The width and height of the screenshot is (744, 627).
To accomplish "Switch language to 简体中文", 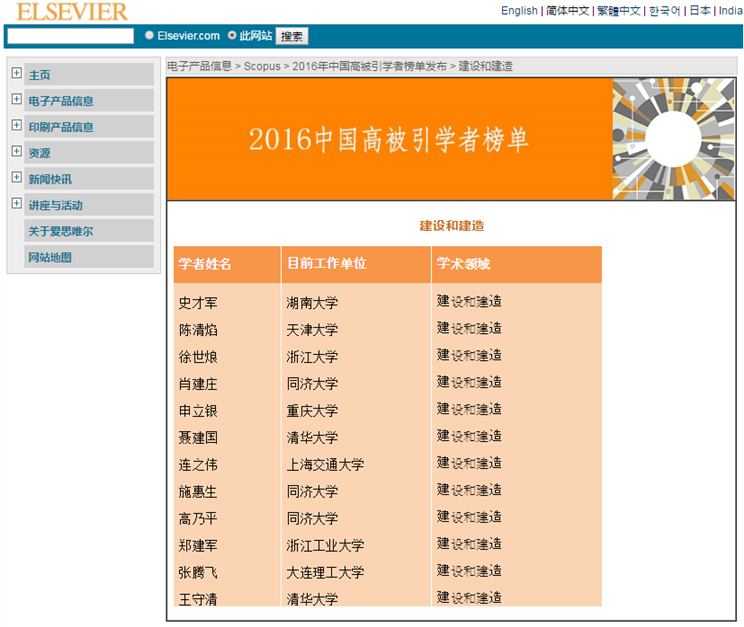I will pos(567,10).
